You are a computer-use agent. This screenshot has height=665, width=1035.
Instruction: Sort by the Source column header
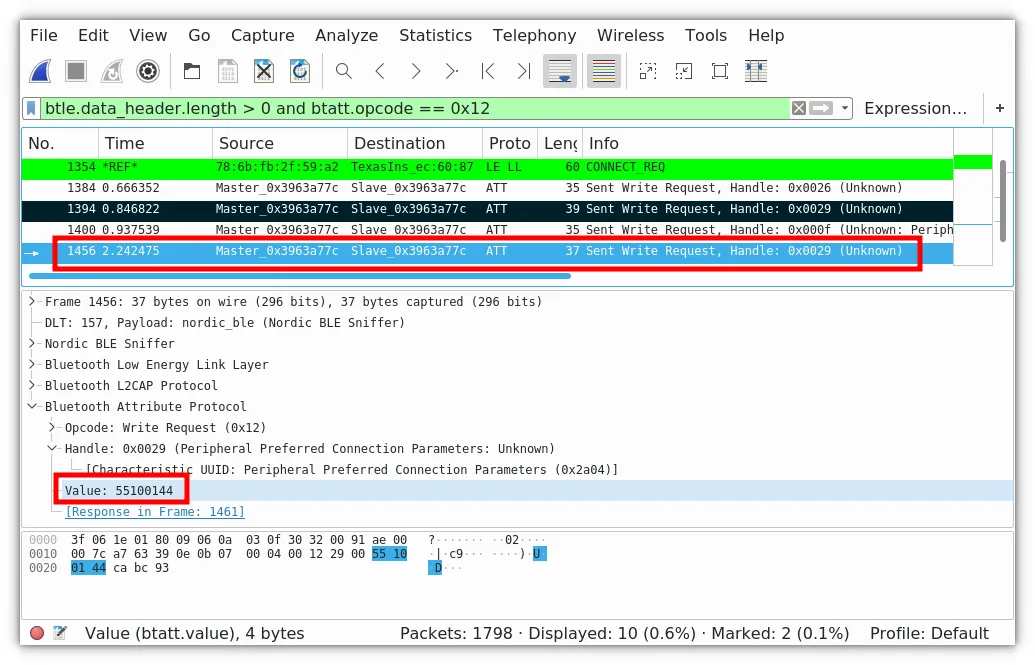pyautogui.click(x=280, y=143)
